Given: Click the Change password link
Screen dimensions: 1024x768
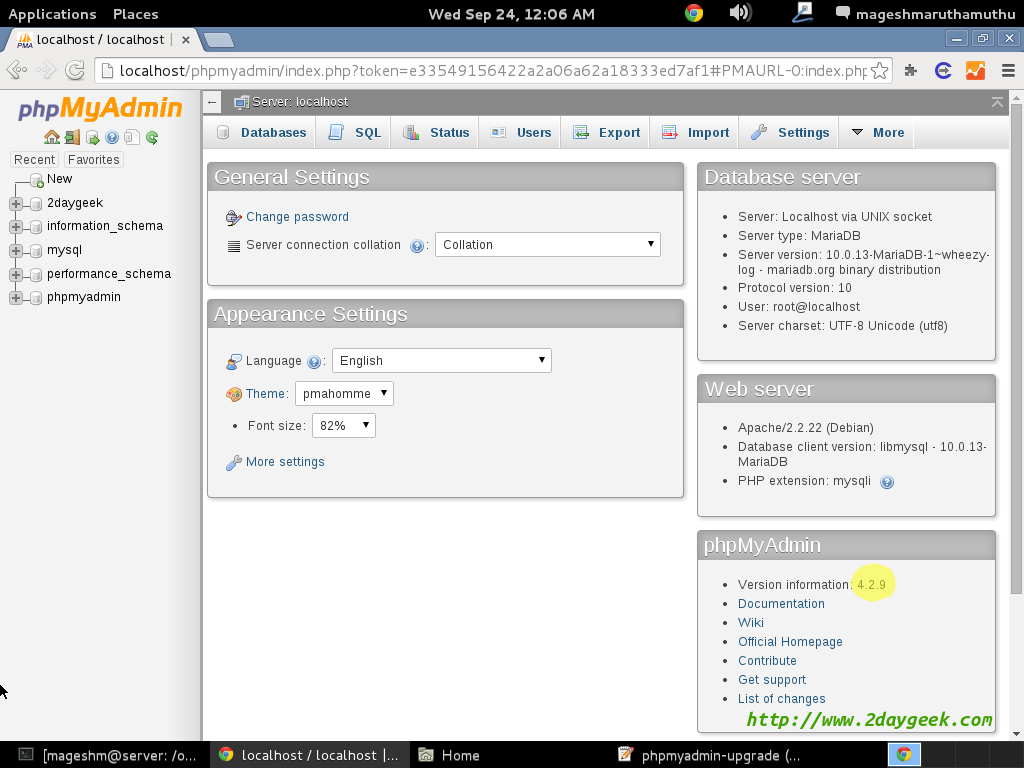Looking at the screenshot, I should click(297, 217).
